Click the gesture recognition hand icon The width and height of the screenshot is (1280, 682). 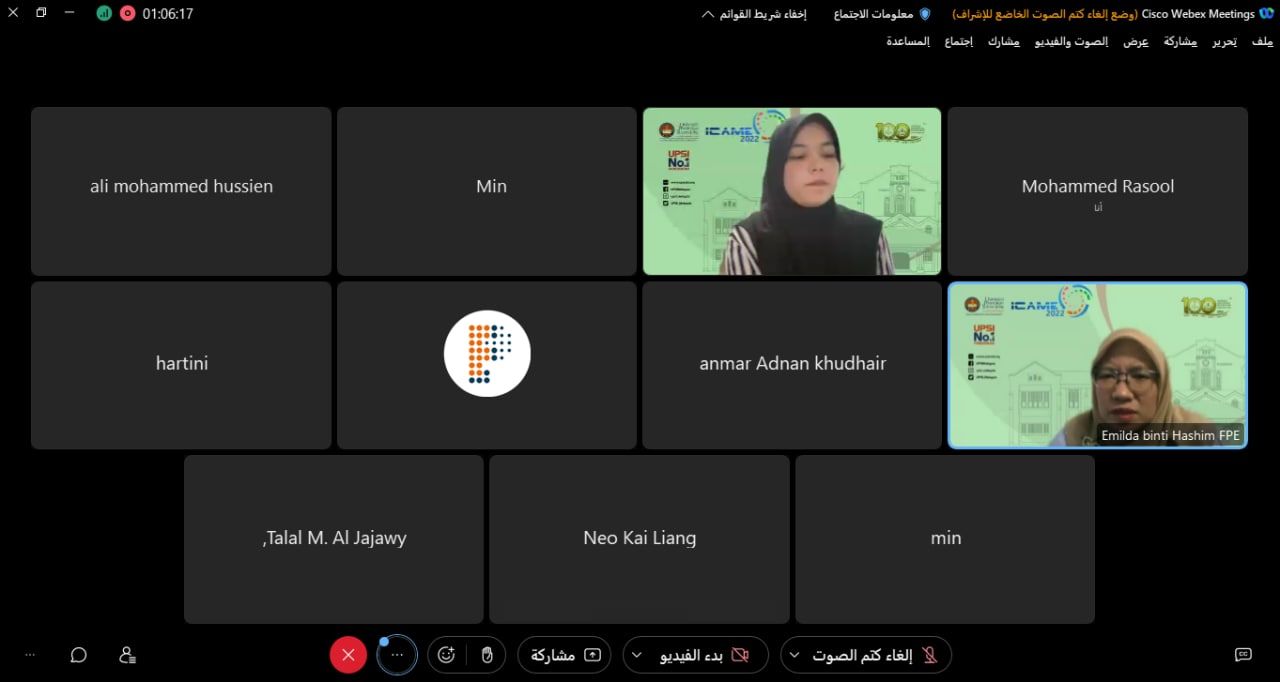(487, 655)
